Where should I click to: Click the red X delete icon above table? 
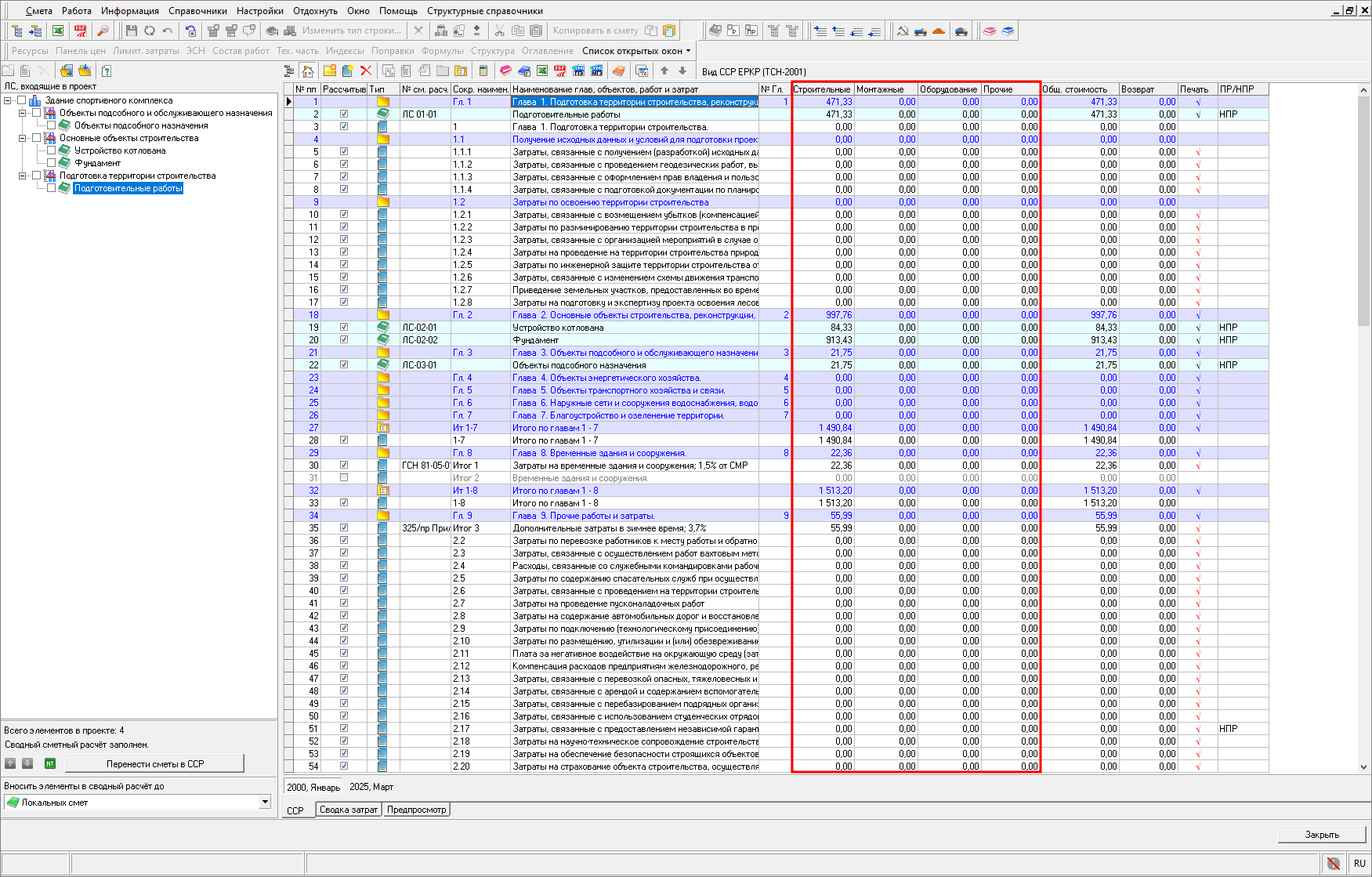click(365, 71)
